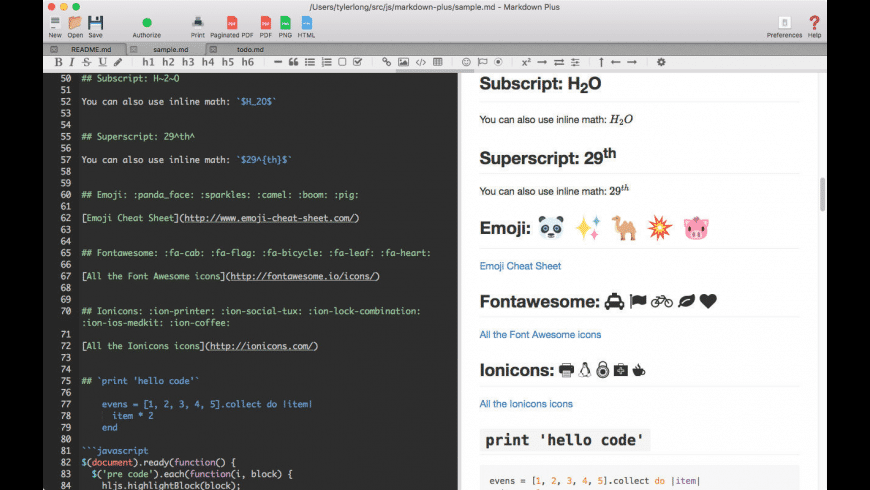This screenshot has height=490, width=870.
Task: Click the heart Fontawesome icon in preview
Action: pos(708,301)
